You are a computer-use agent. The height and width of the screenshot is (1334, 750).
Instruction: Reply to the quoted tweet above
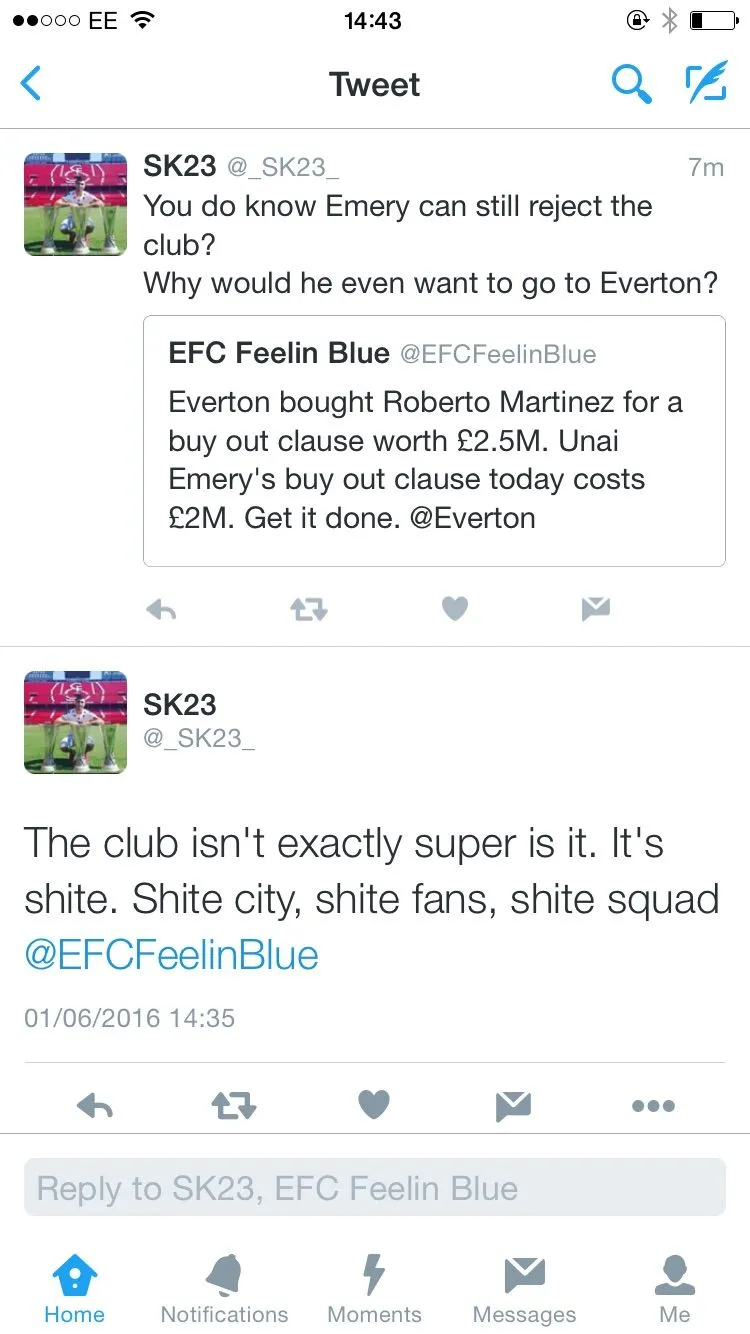161,609
